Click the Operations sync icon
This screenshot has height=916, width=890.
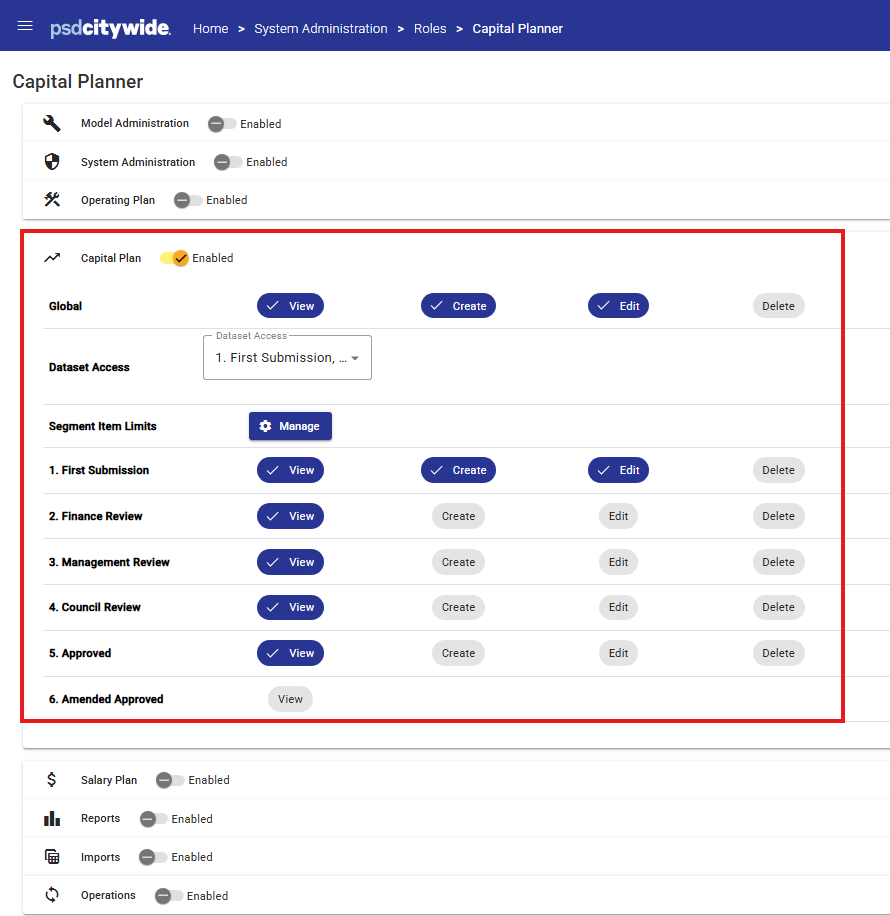[52, 895]
